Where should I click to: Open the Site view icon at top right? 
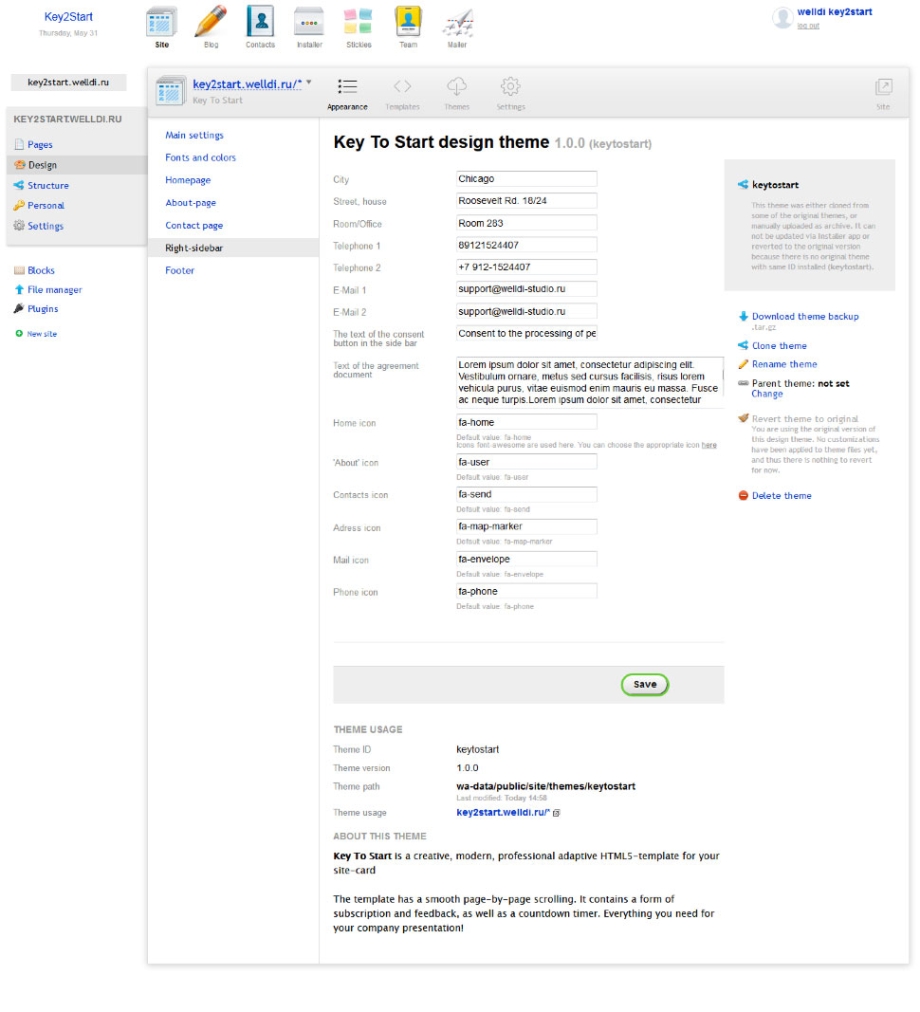(883, 88)
